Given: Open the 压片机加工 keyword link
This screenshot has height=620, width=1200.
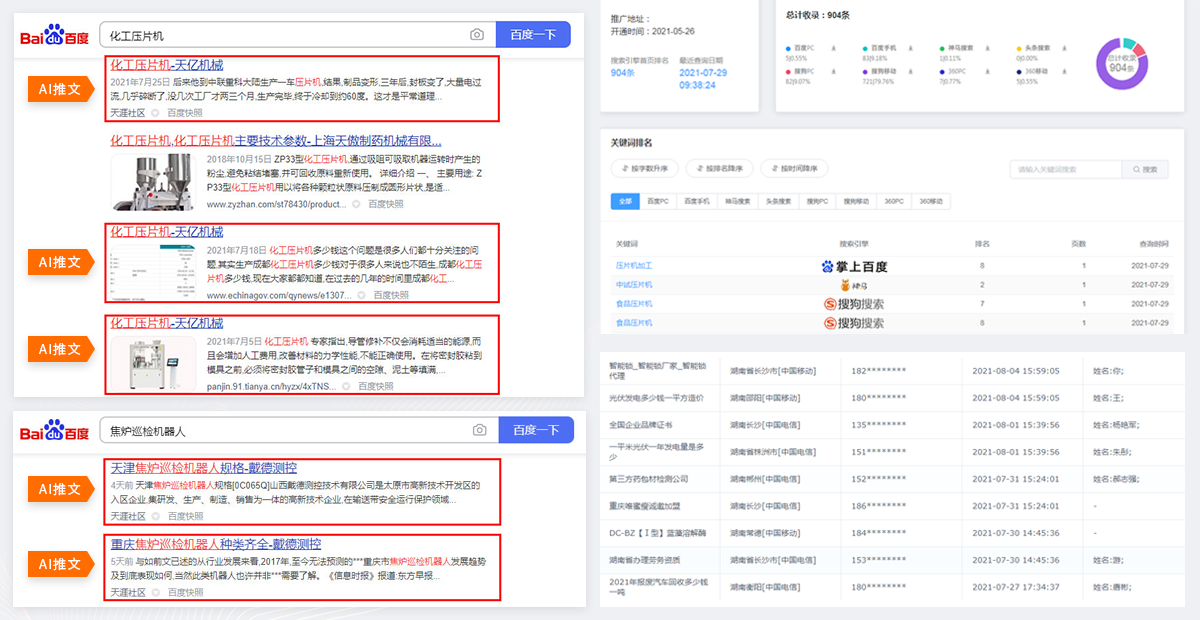Looking at the screenshot, I should click(633, 266).
